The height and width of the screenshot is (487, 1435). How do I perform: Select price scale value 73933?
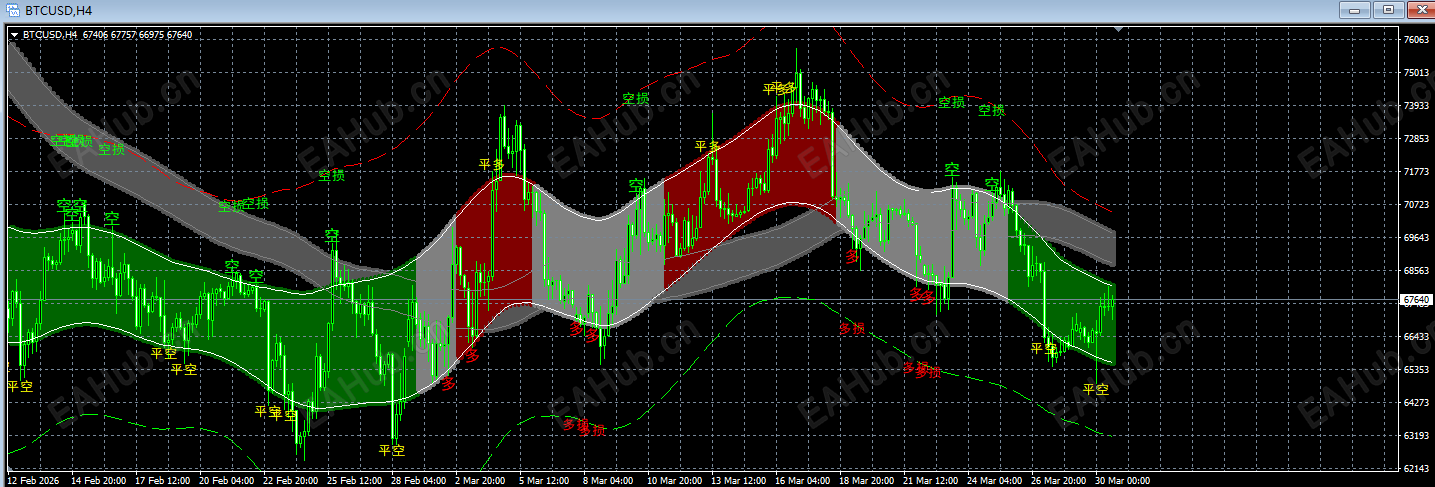tap(1415, 106)
